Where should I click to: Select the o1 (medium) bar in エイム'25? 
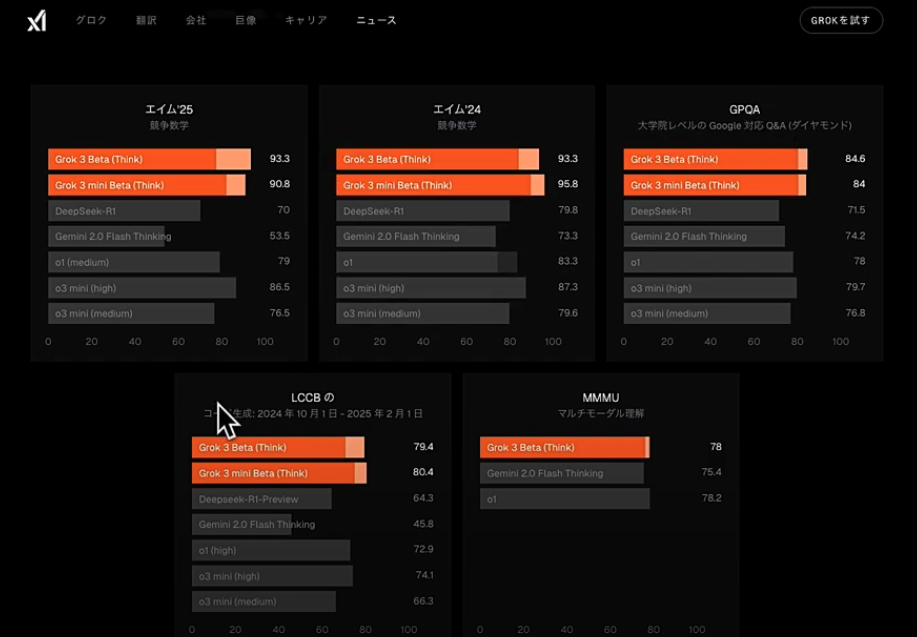click(x=134, y=262)
